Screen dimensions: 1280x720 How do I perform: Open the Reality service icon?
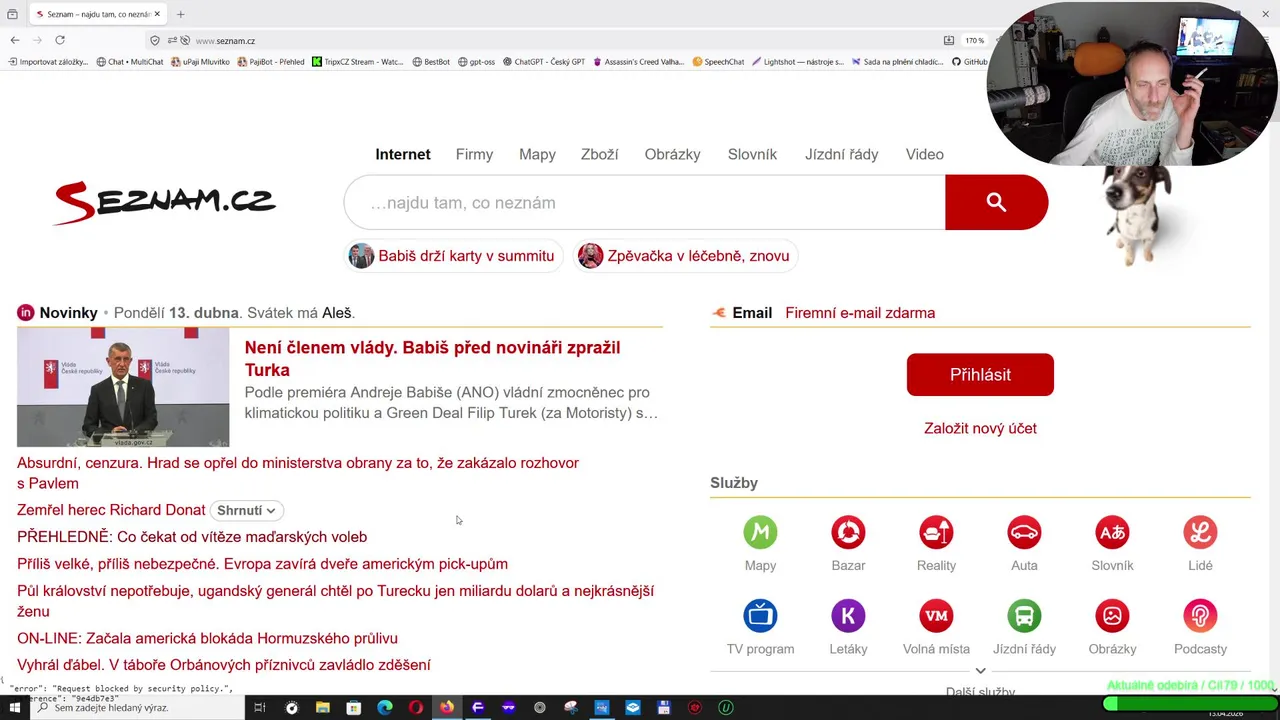(x=936, y=532)
